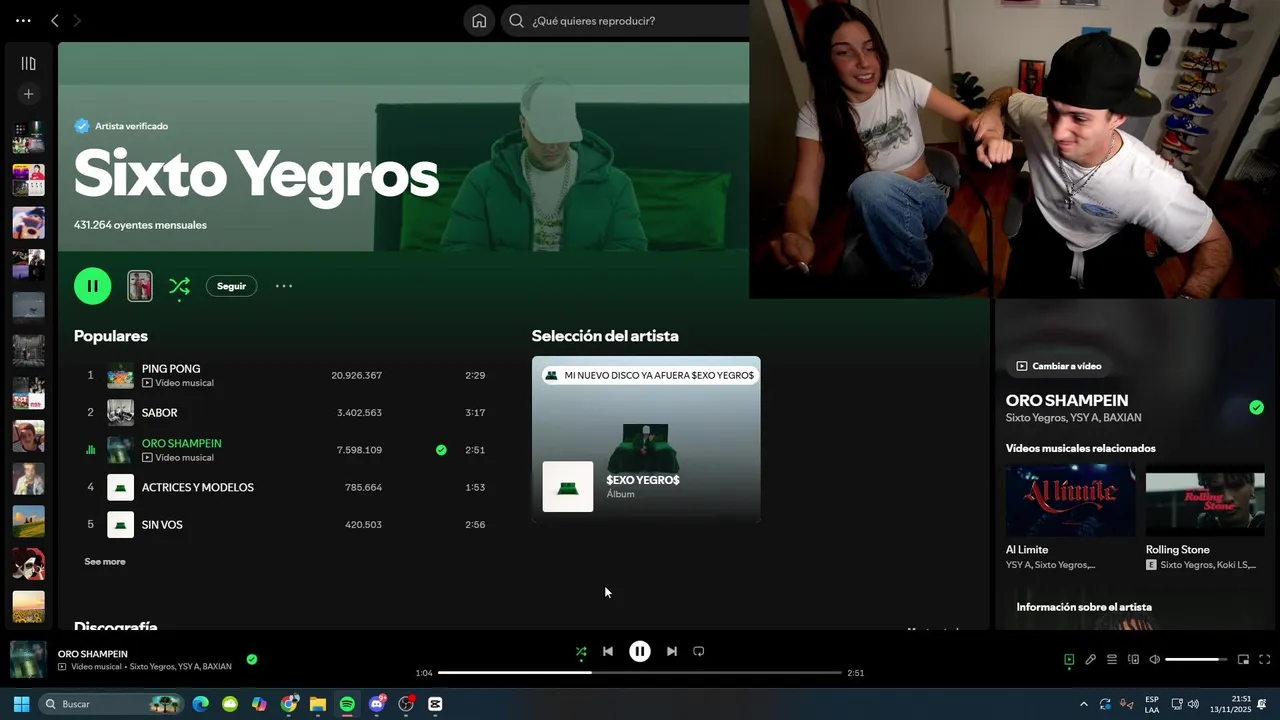This screenshot has width=1280, height=720.
Task: Toggle saved check beside bottom ORO SHAMPEIN title
Action: pyautogui.click(x=252, y=659)
